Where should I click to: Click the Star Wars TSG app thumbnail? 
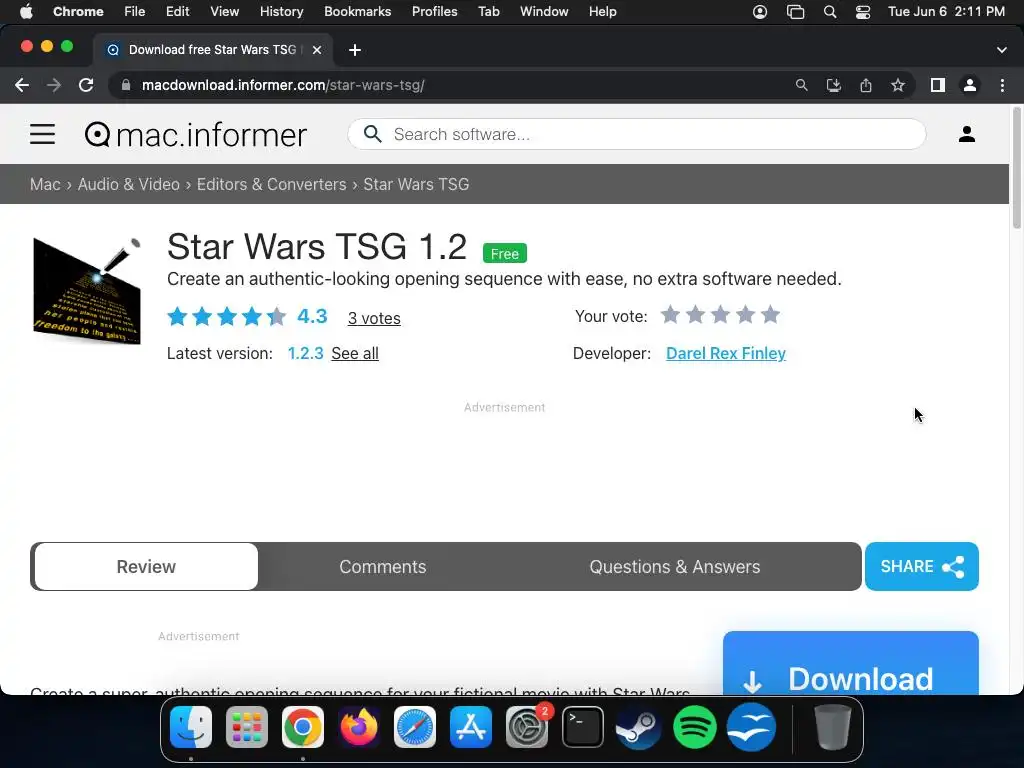click(x=87, y=291)
